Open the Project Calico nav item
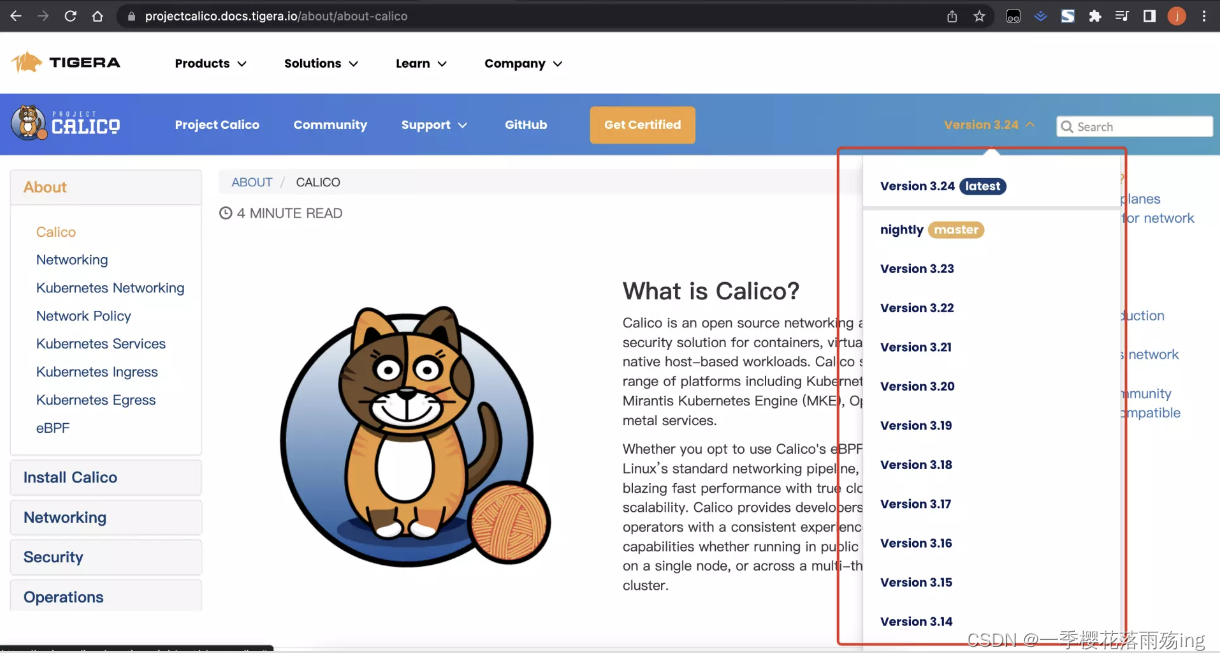 pos(217,125)
